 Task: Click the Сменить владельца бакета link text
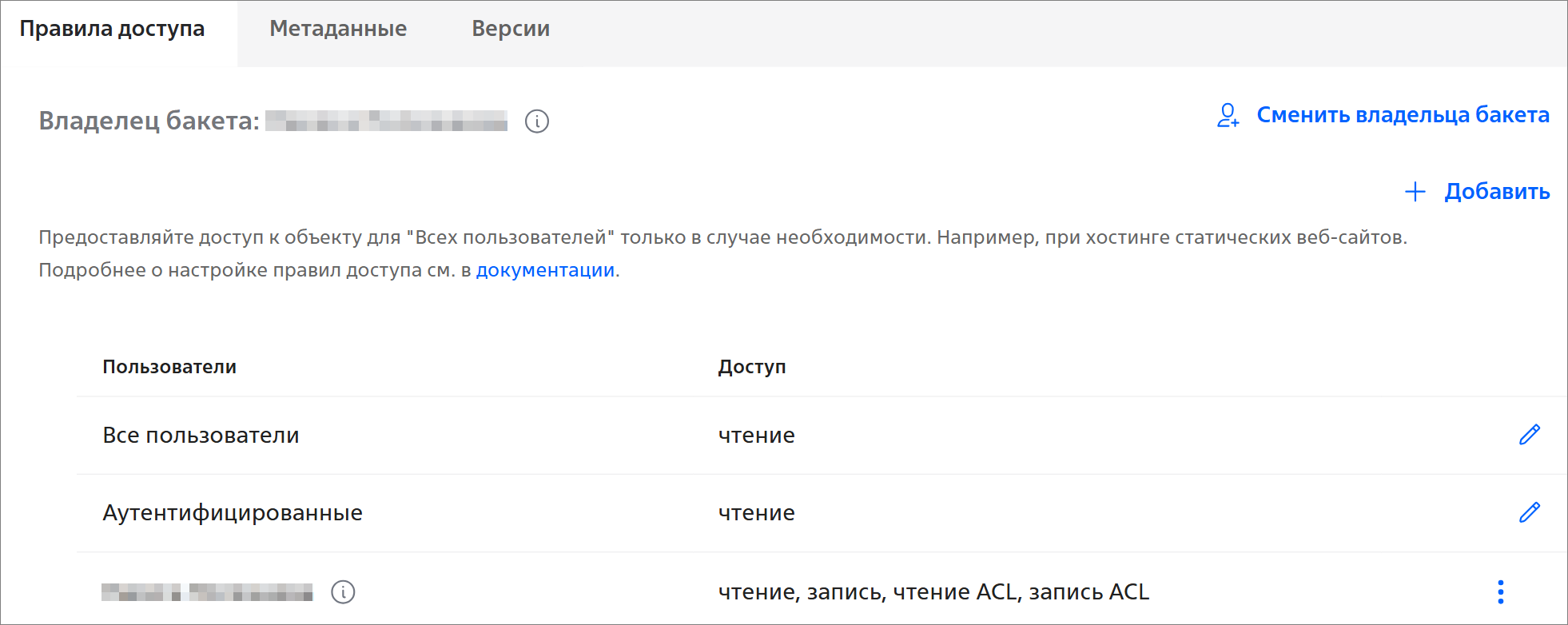pos(1403,115)
